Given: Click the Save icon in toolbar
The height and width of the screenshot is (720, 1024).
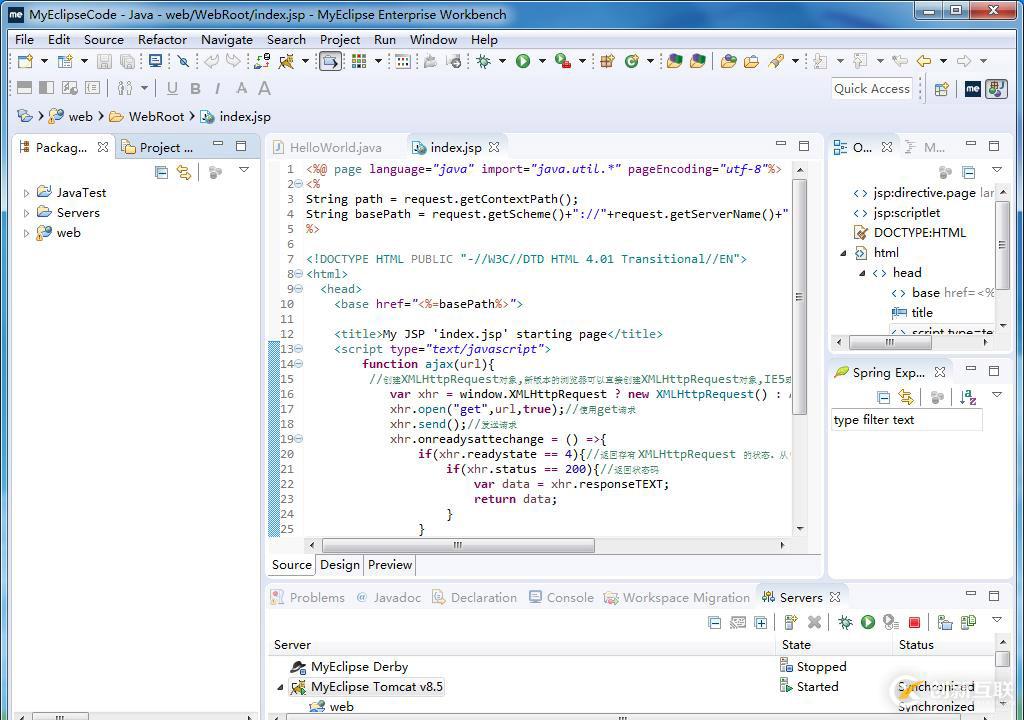Looking at the screenshot, I should (x=104, y=61).
